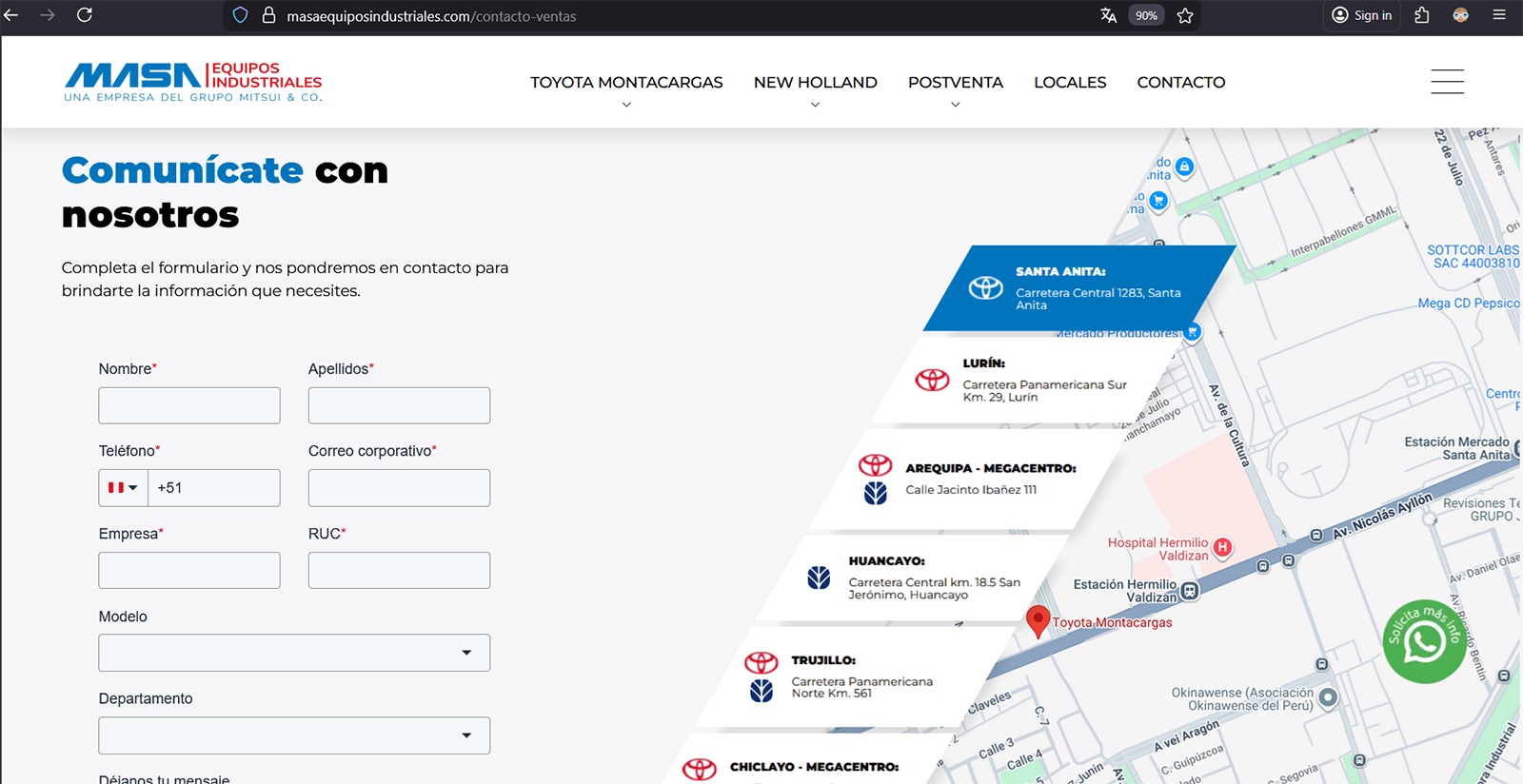
Task: Click the Sign in button
Action: point(1362,15)
